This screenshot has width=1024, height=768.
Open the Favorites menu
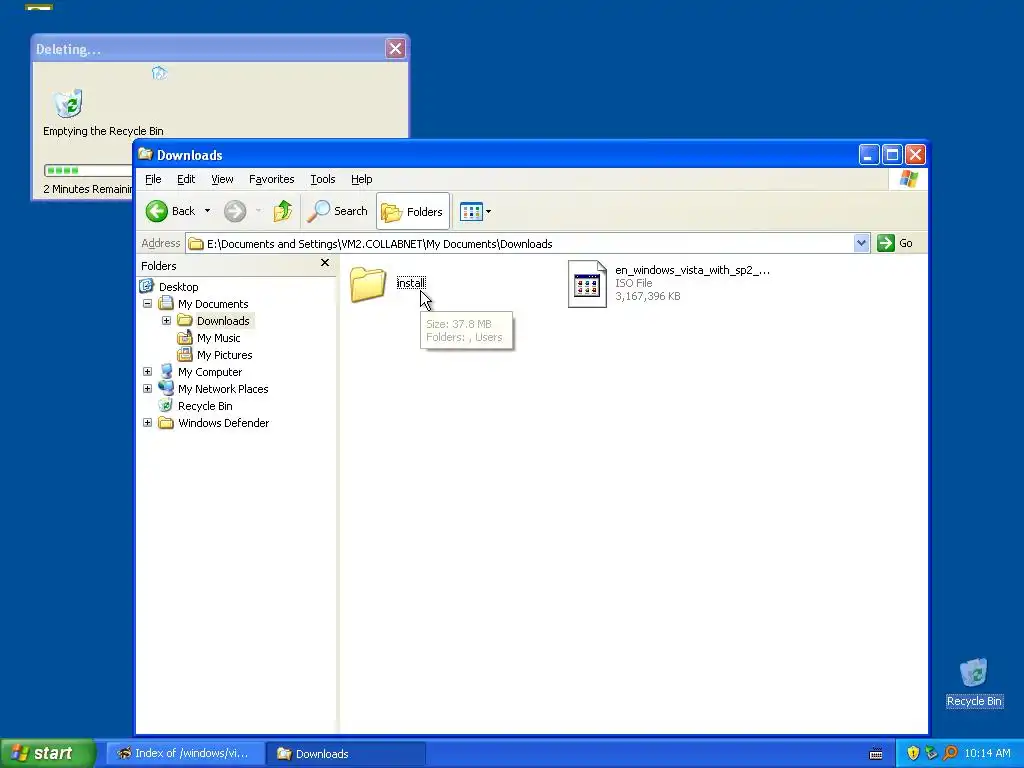pos(272,179)
